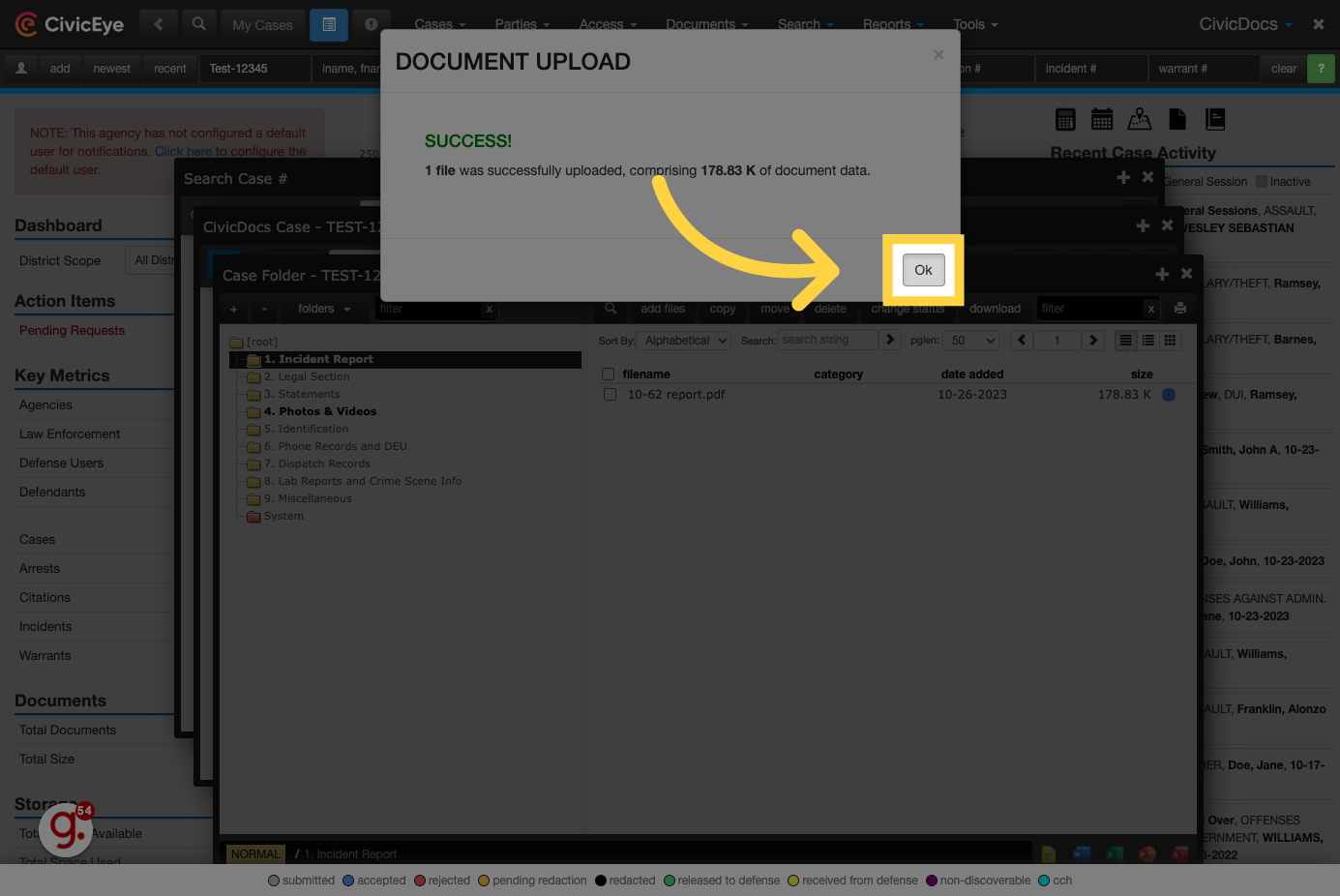The image size is (1340, 896).
Task: Go back with the left arrow toolbar icon
Action: (159, 24)
